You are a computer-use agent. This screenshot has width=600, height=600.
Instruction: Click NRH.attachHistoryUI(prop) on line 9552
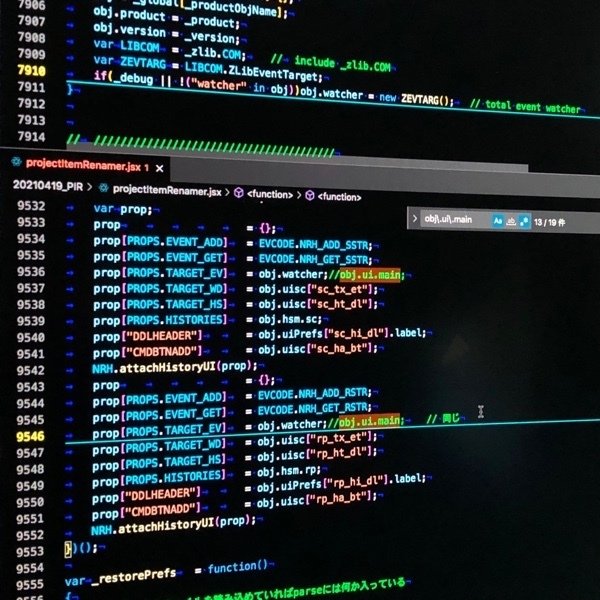[x=173, y=525]
